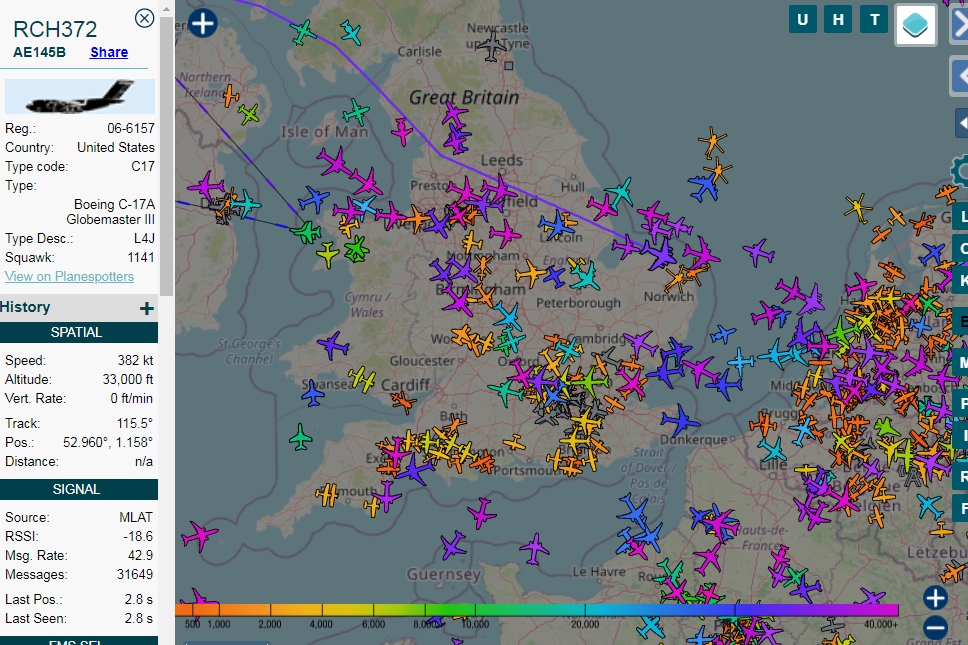Click the round plus button at map top-left
This screenshot has width=968, height=645.
202,23
